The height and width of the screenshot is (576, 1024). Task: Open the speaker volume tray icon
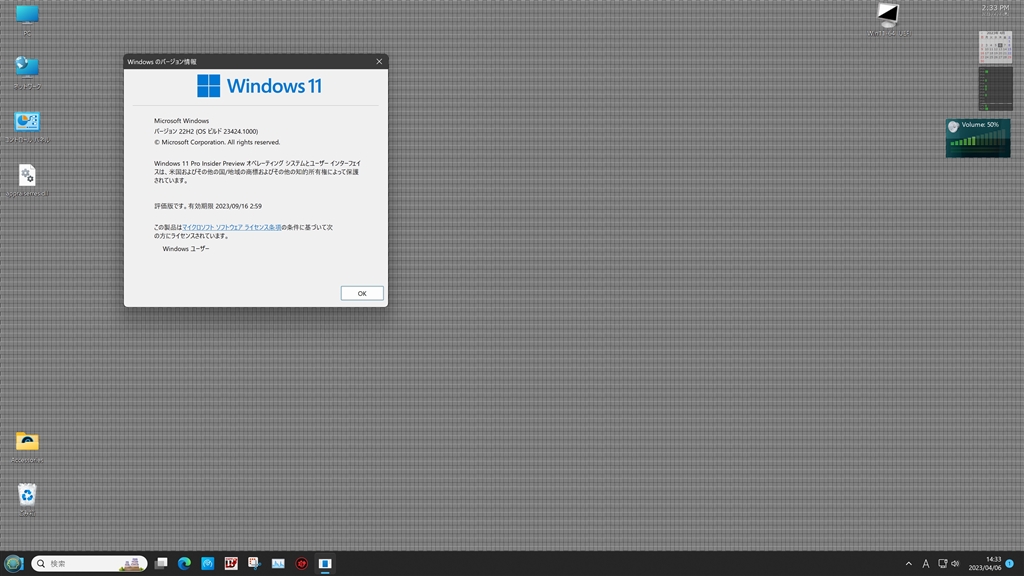(x=955, y=564)
